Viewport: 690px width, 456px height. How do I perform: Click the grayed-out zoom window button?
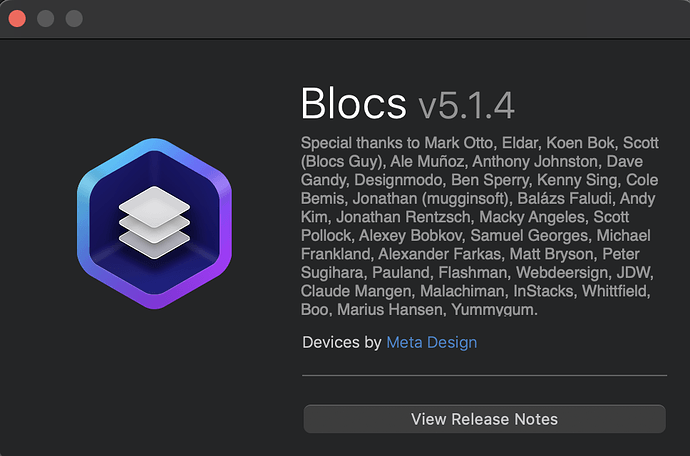(74, 19)
